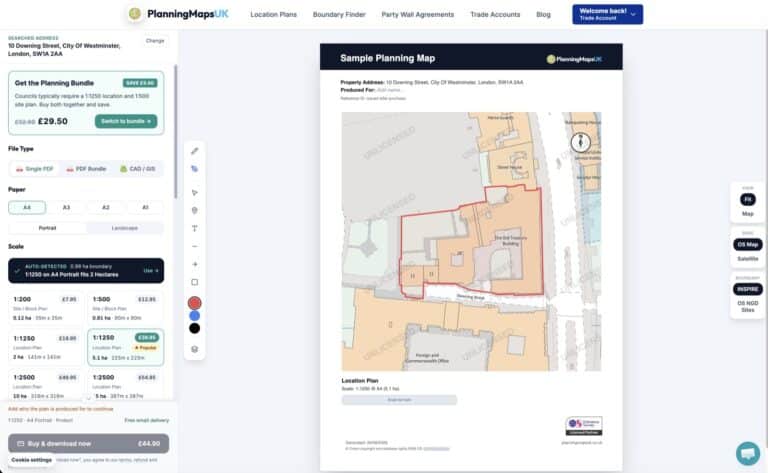Image resolution: width=768 pixels, height=473 pixels.
Task: Select the 1:2500 5 ha scale card
Action: (x=125, y=385)
